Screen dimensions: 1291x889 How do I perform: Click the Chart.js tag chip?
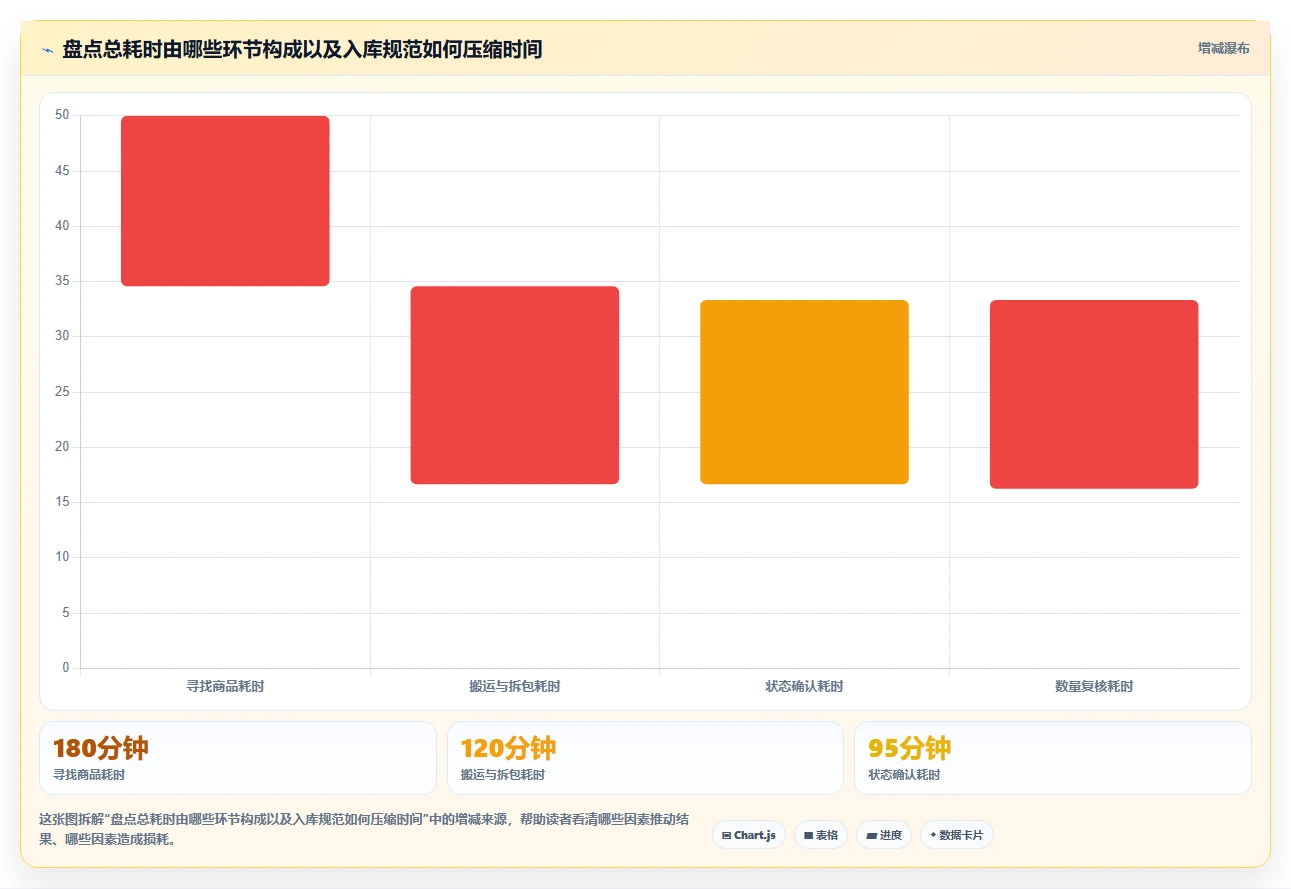(x=749, y=835)
